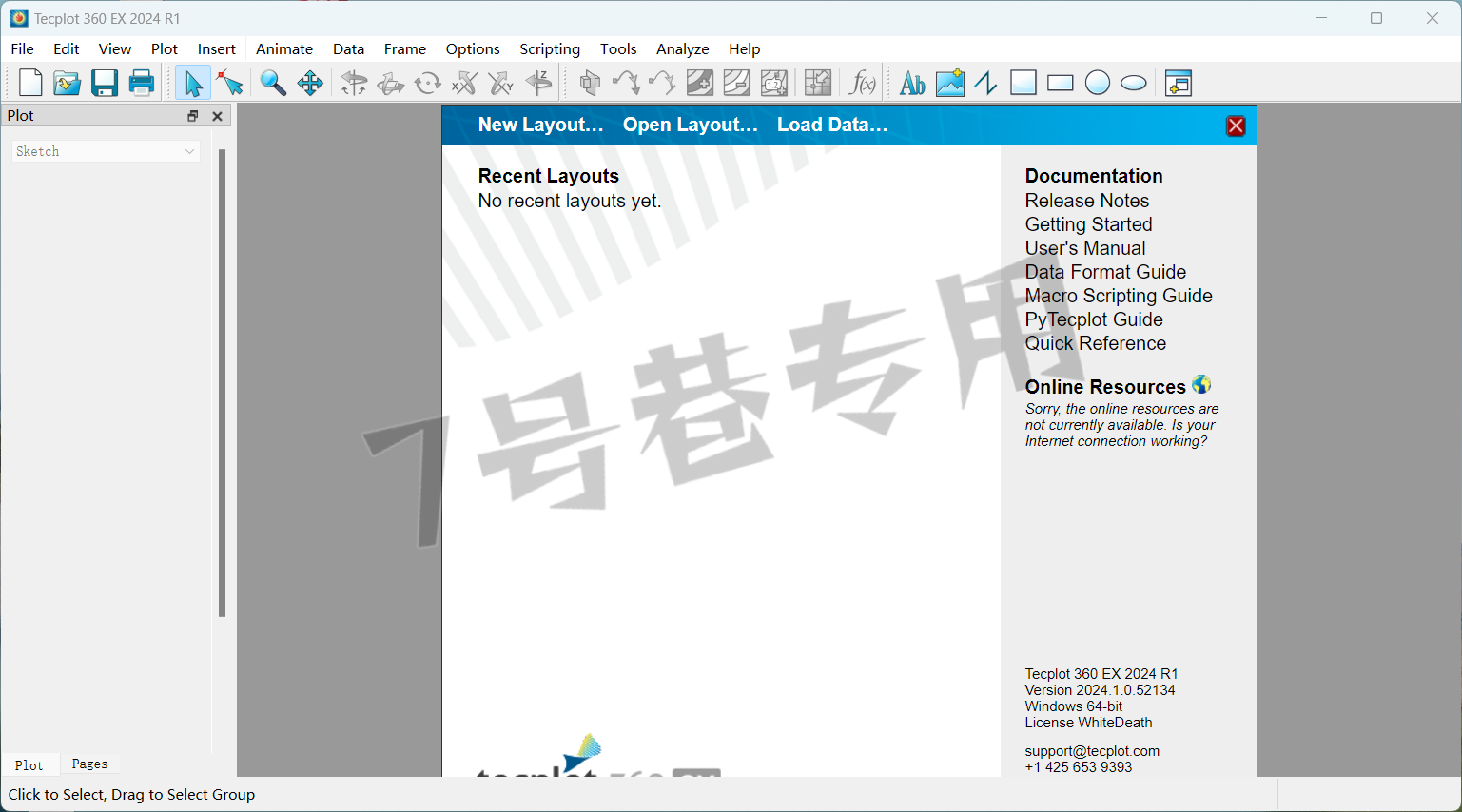Image resolution: width=1462 pixels, height=812 pixels.
Task: Select the Translate four-arrow move tool
Action: pyautogui.click(x=310, y=84)
